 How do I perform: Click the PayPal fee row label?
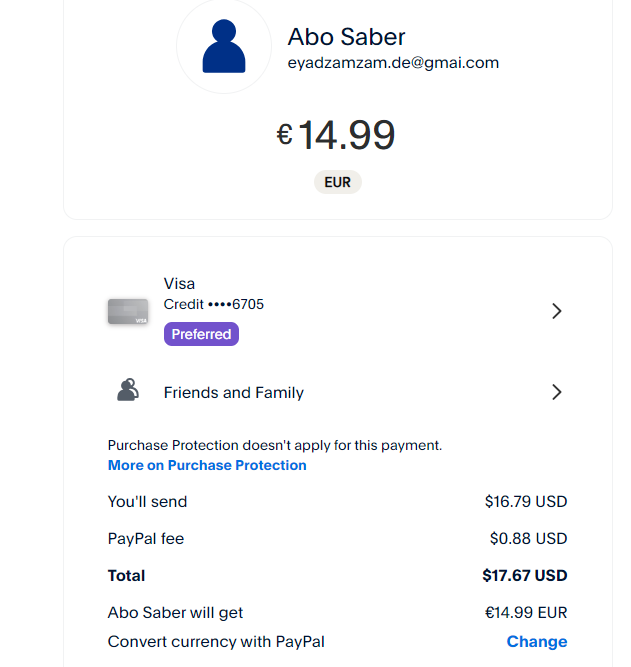[x=146, y=538]
